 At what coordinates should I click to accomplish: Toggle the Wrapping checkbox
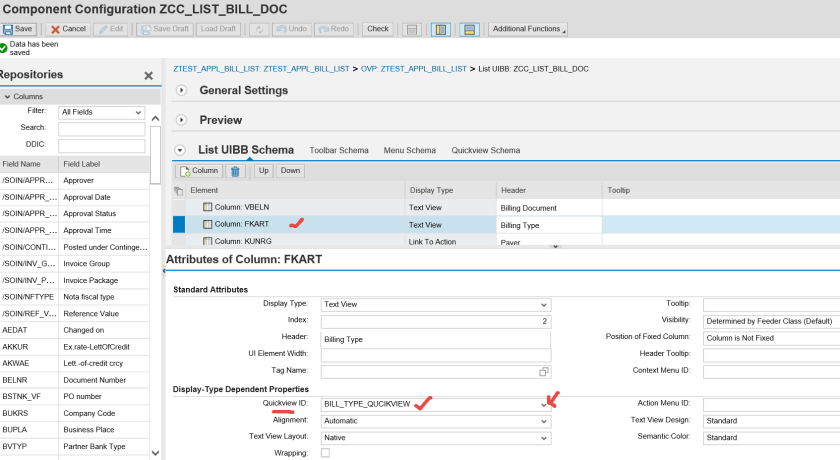(x=325, y=453)
